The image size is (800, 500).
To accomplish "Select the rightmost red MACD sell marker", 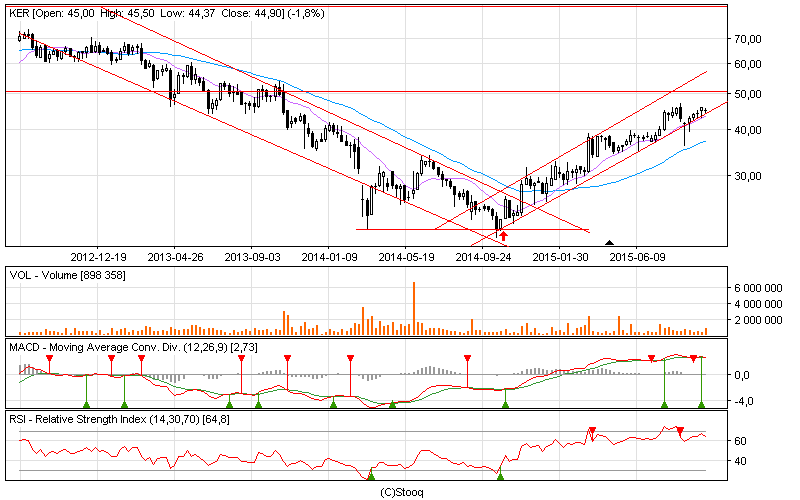I will coord(693,359).
